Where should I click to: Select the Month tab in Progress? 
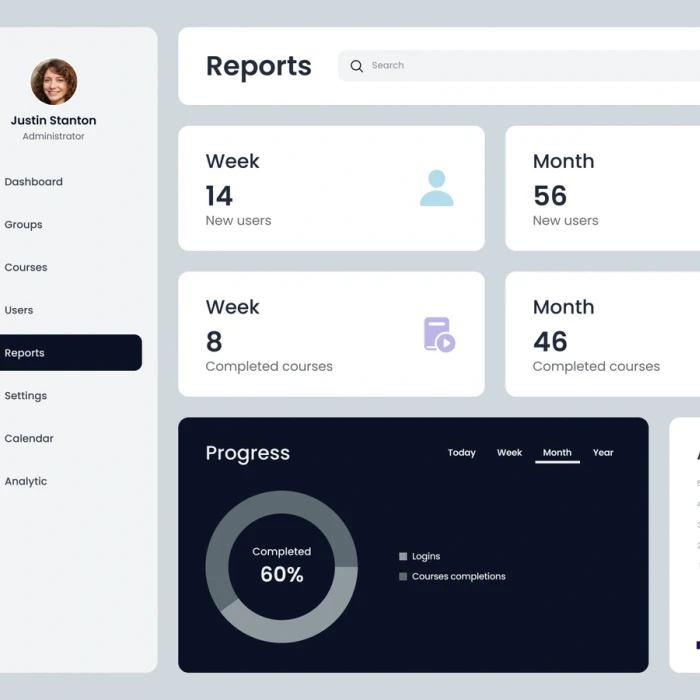click(x=557, y=453)
